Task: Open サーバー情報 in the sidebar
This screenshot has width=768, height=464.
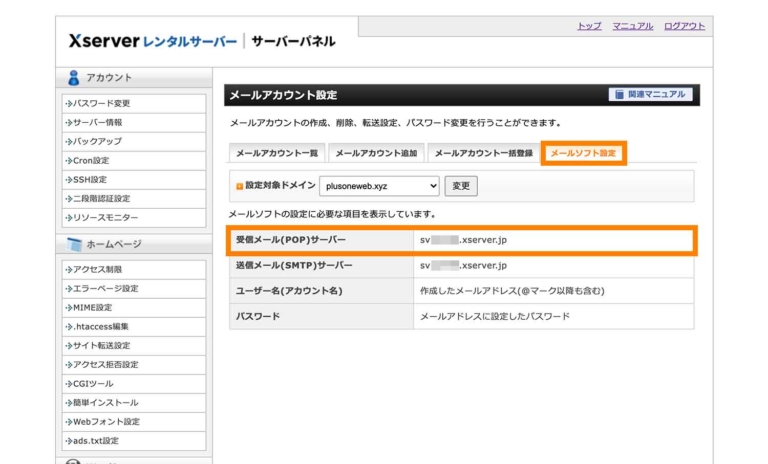Action: click(96, 122)
